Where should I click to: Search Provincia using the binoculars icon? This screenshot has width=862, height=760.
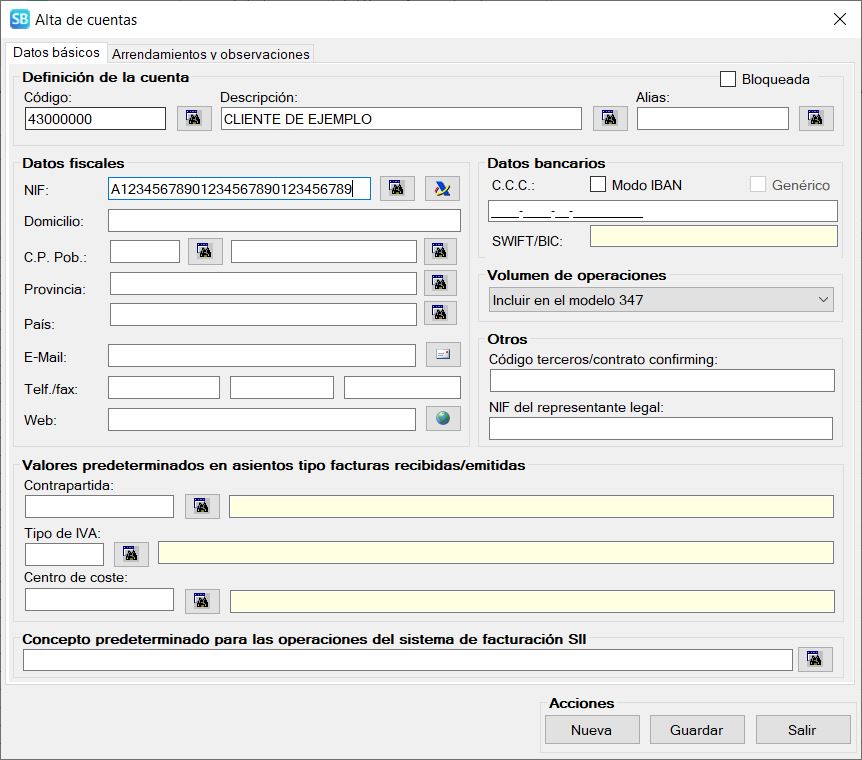(440, 283)
